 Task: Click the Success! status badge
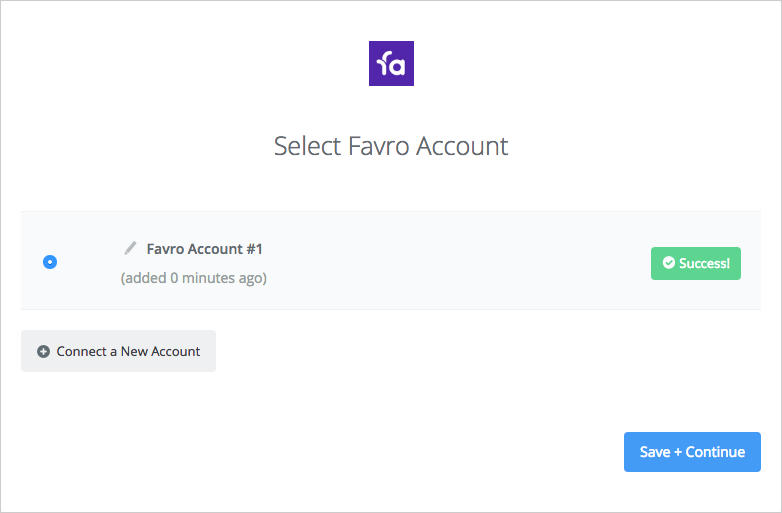point(696,263)
